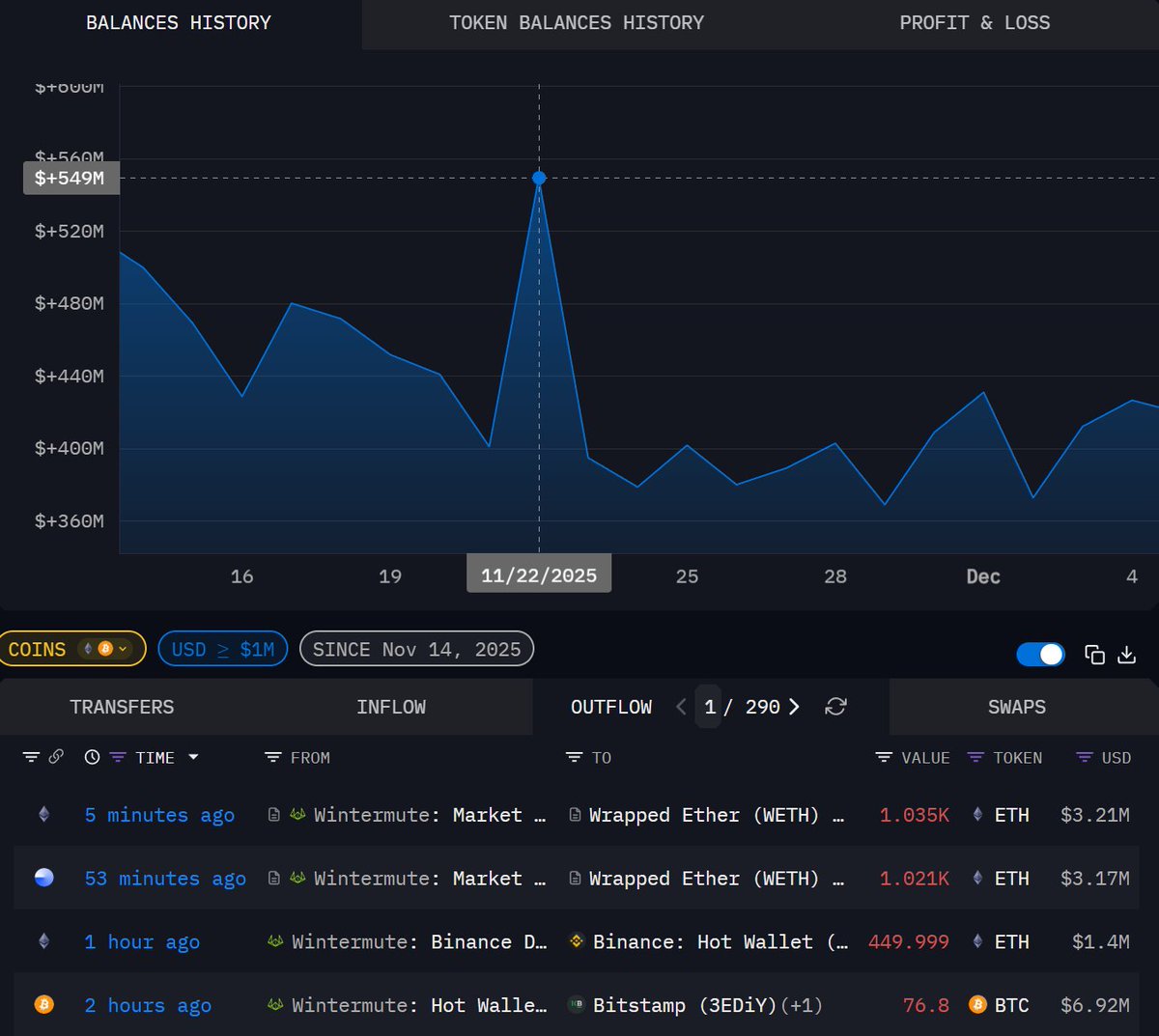Click the download icon to export data
This screenshot has width=1159, height=1036.
point(1127,655)
